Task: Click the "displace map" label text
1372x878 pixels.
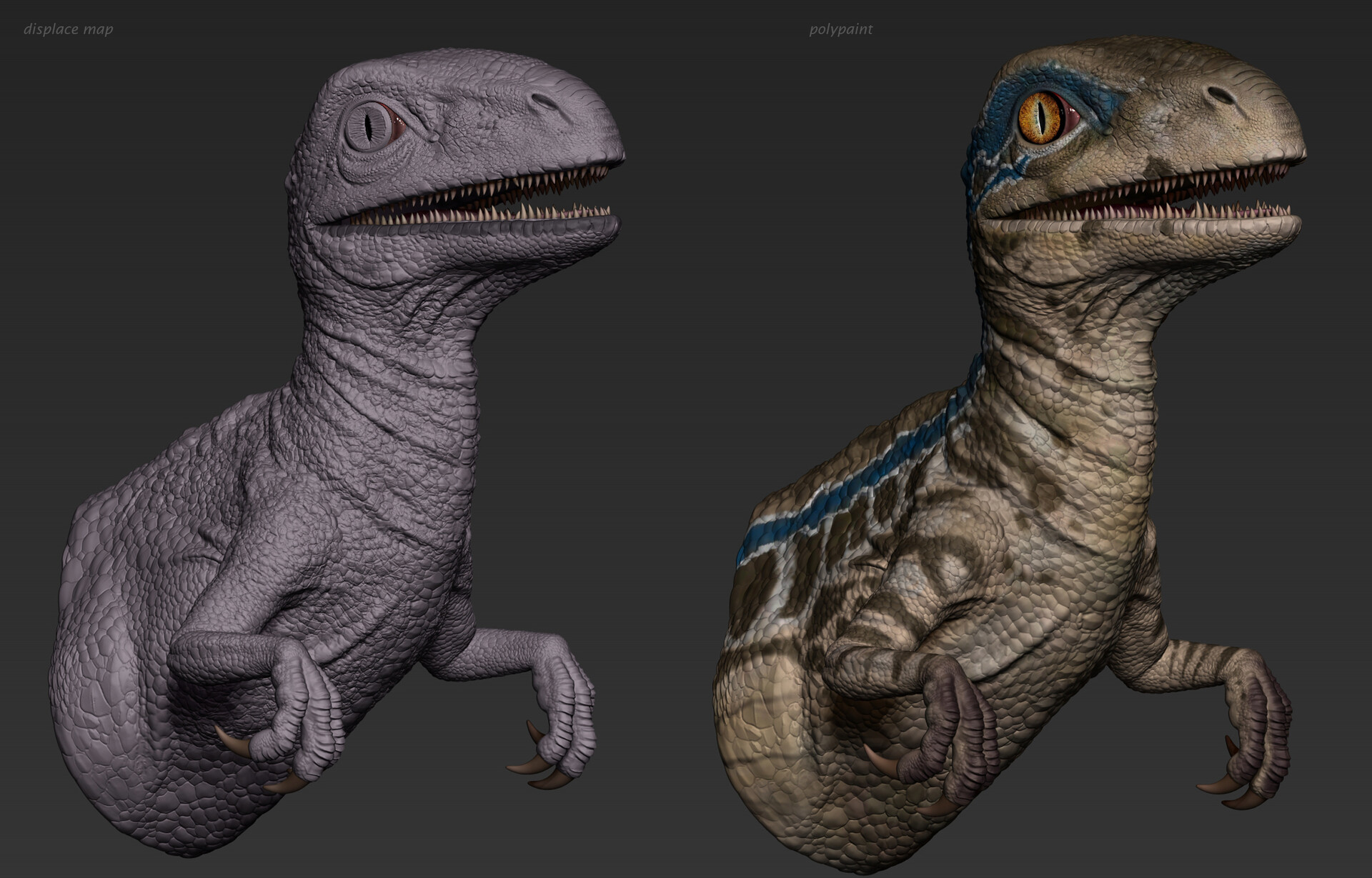Action: click(68, 29)
